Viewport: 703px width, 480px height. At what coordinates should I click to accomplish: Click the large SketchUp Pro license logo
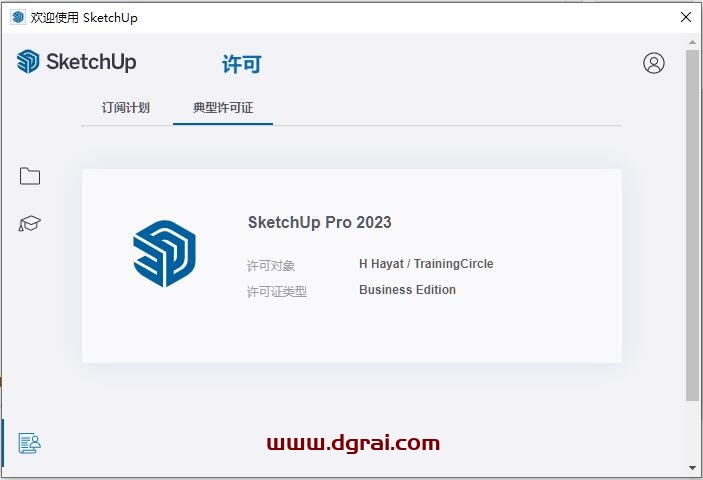(165, 253)
